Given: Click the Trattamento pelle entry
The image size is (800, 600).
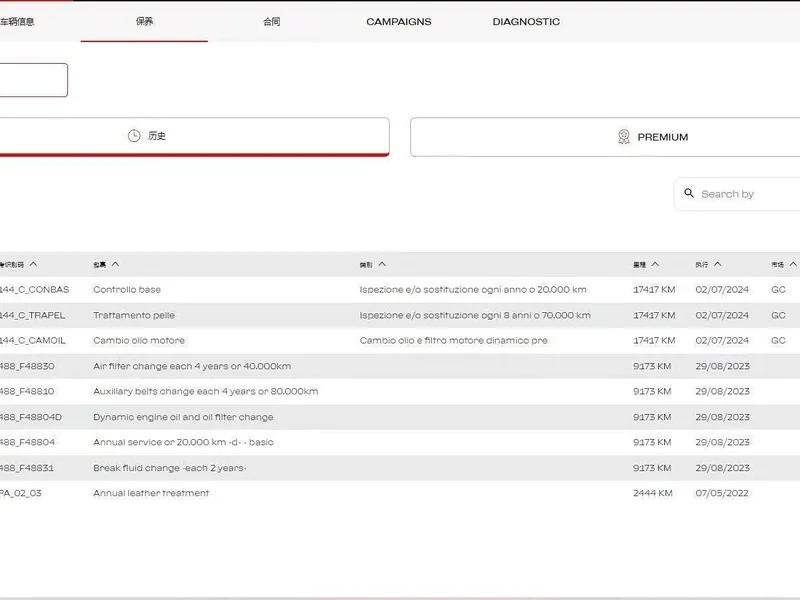Looking at the screenshot, I should [134, 315].
